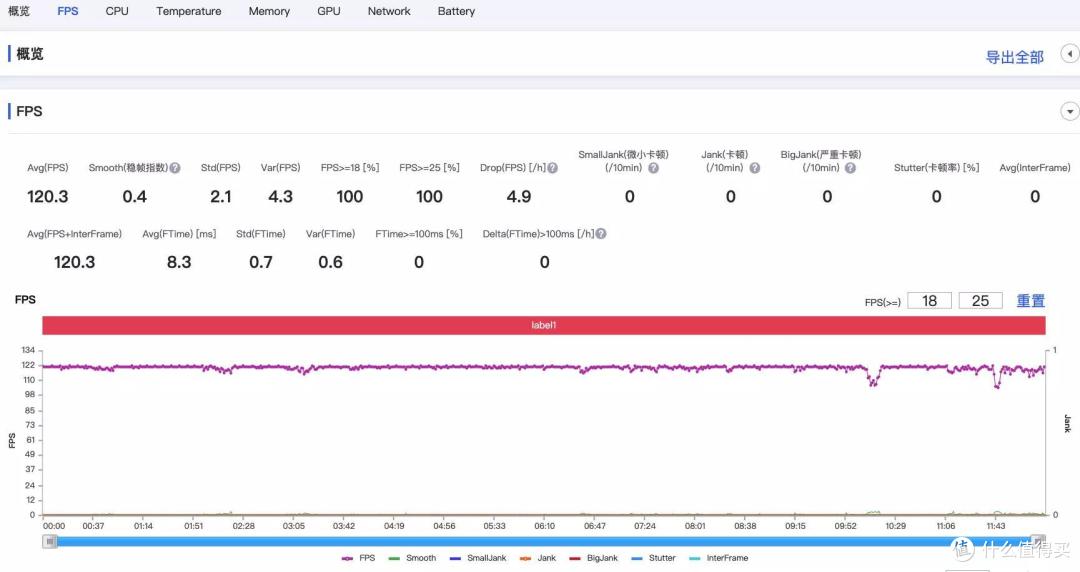
Task: Show help for Jank(卡顿)
Action: coord(754,167)
